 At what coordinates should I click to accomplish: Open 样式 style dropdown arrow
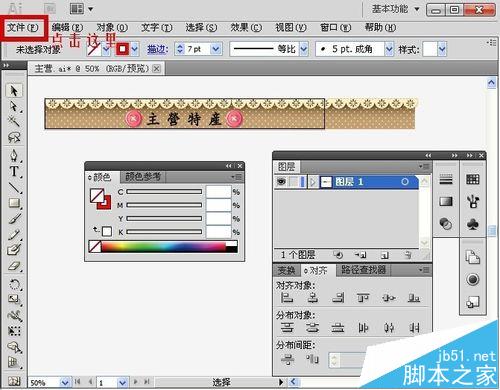coord(442,50)
